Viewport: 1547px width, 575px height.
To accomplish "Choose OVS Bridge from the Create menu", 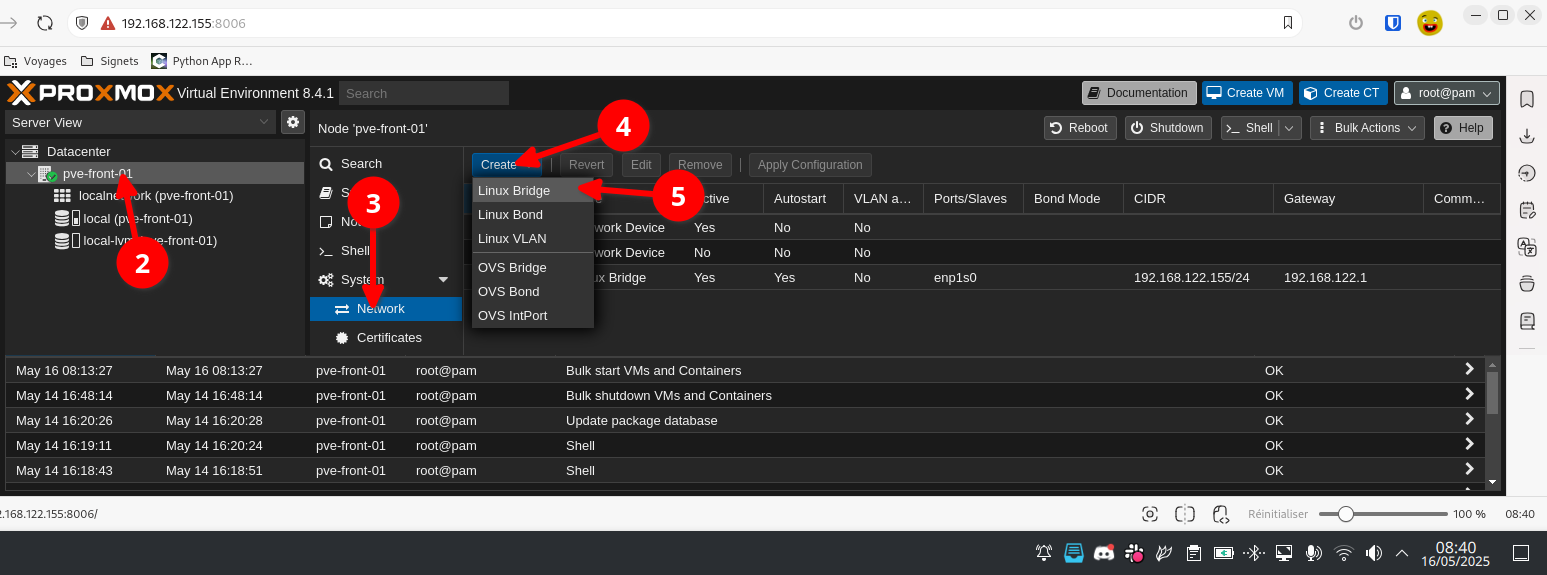I will point(512,268).
